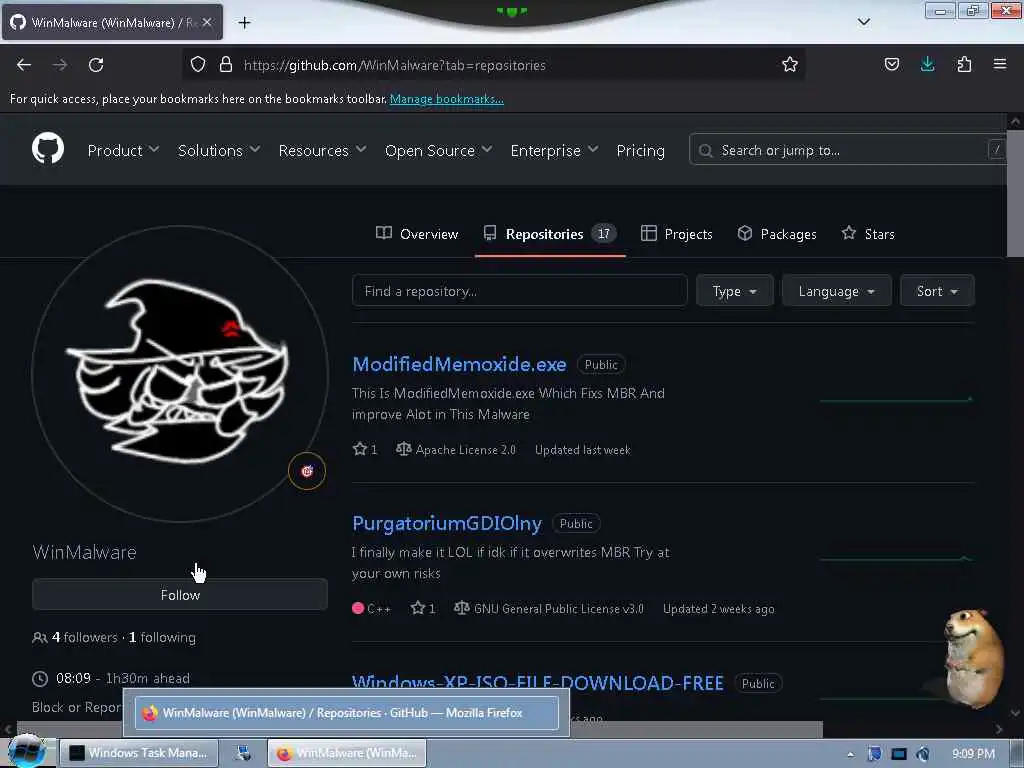Open the extensions puzzle icon
The height and width of the screenshot is (768, 1024).
coord(964,65)
